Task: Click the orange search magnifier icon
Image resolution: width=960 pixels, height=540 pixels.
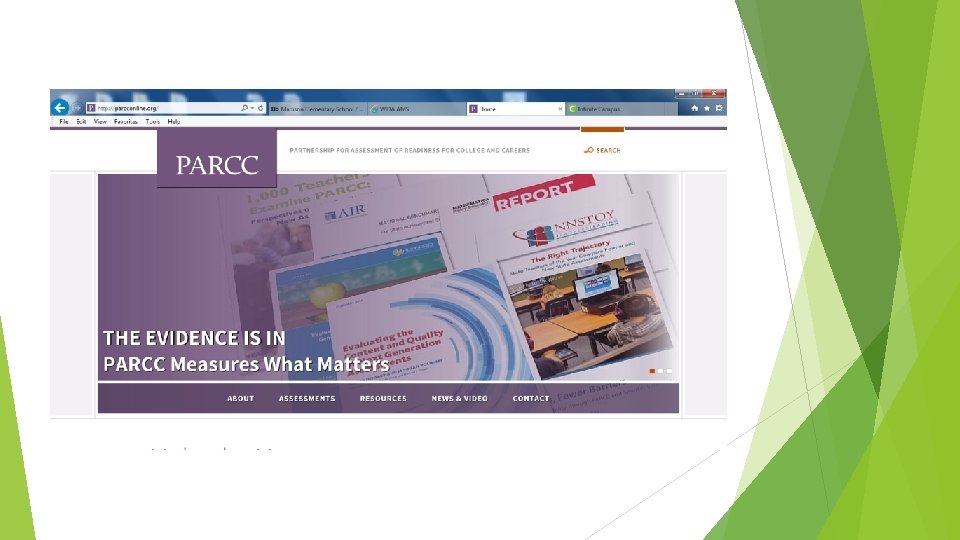Action: [x=588, y=150]
